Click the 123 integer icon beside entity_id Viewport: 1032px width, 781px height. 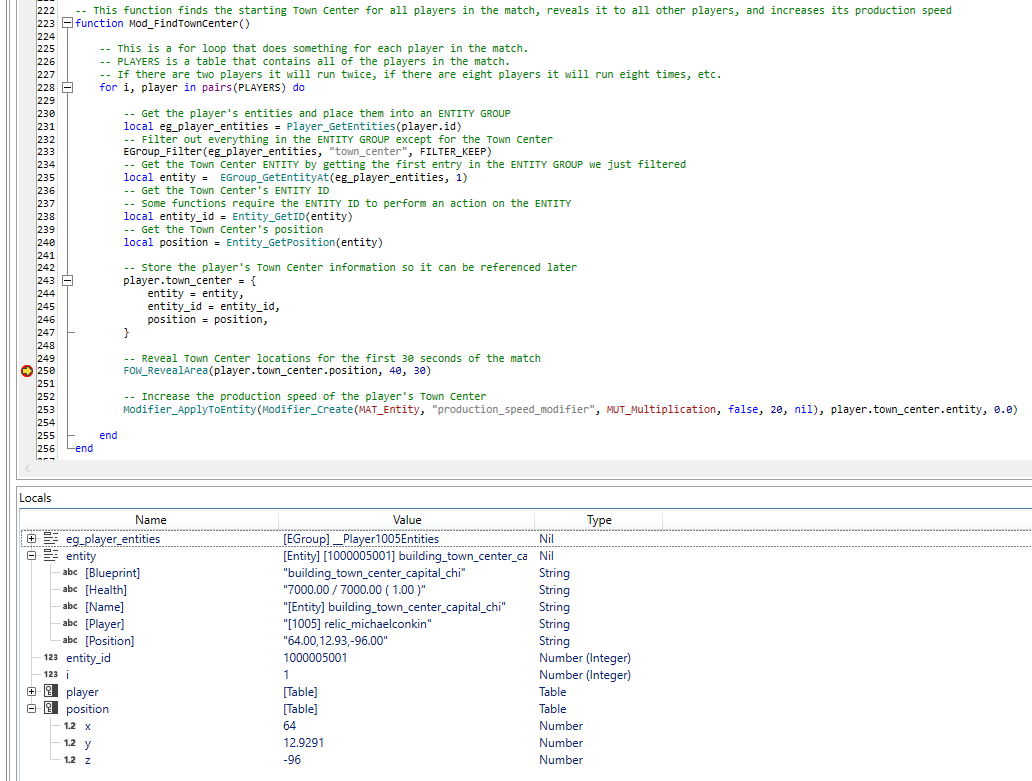[x=51, y=657]
